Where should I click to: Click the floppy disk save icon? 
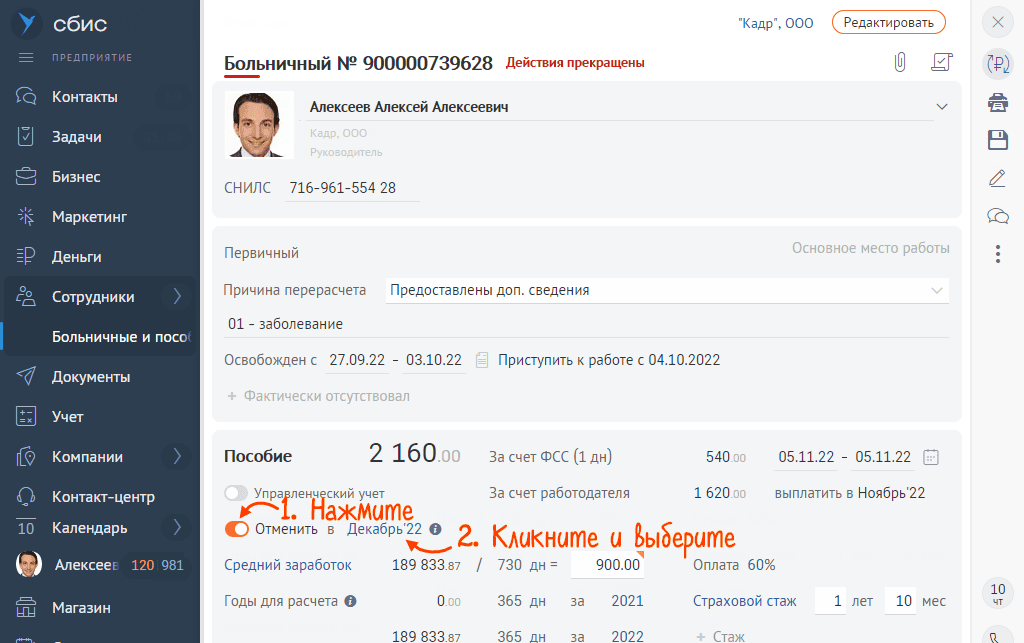(x=997, y=140)
